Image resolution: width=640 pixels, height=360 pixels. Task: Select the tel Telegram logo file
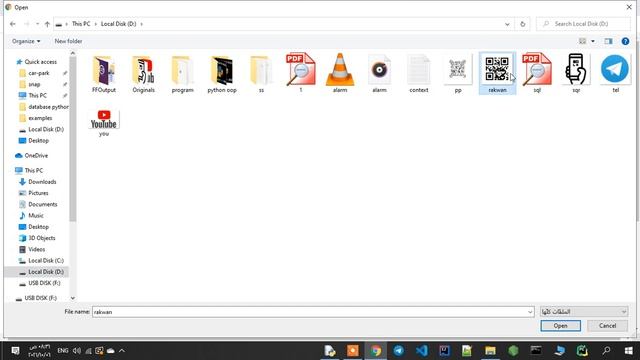(x=615, y=73)
